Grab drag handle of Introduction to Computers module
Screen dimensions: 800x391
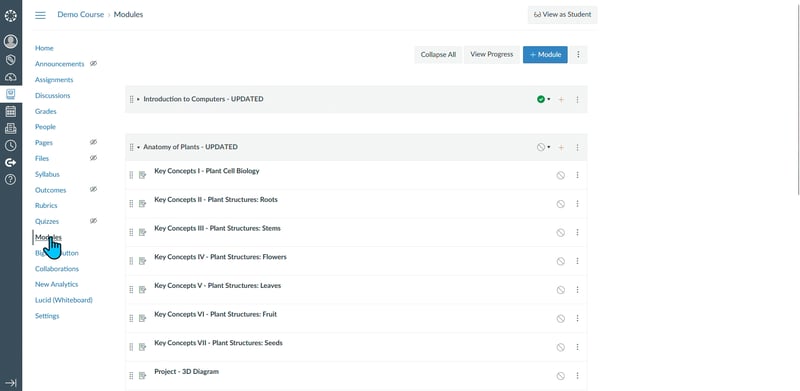131,100
